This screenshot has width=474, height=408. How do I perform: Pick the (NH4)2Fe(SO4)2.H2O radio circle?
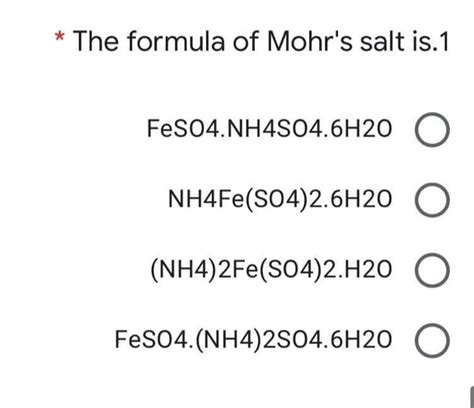(432, 270)
